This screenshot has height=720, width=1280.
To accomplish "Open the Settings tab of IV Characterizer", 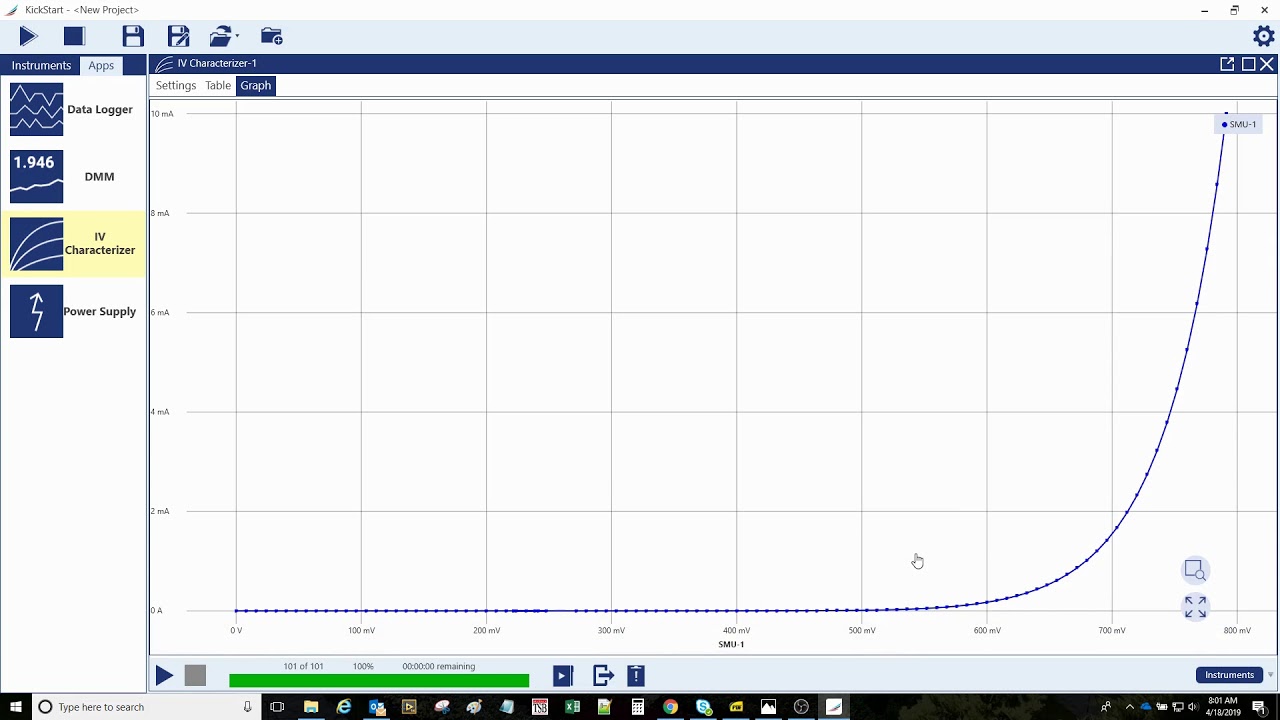I will pyautogui.click(x=176, y=85).
